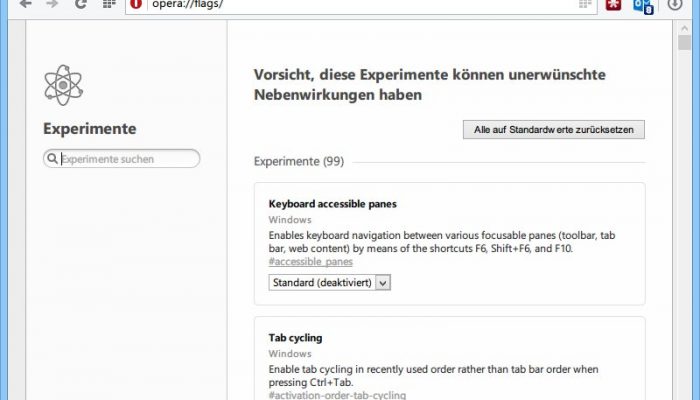The width and height of the screenshot is (700, 400).
Task: Click the opera://flags/ address bar
Action: 361,5
